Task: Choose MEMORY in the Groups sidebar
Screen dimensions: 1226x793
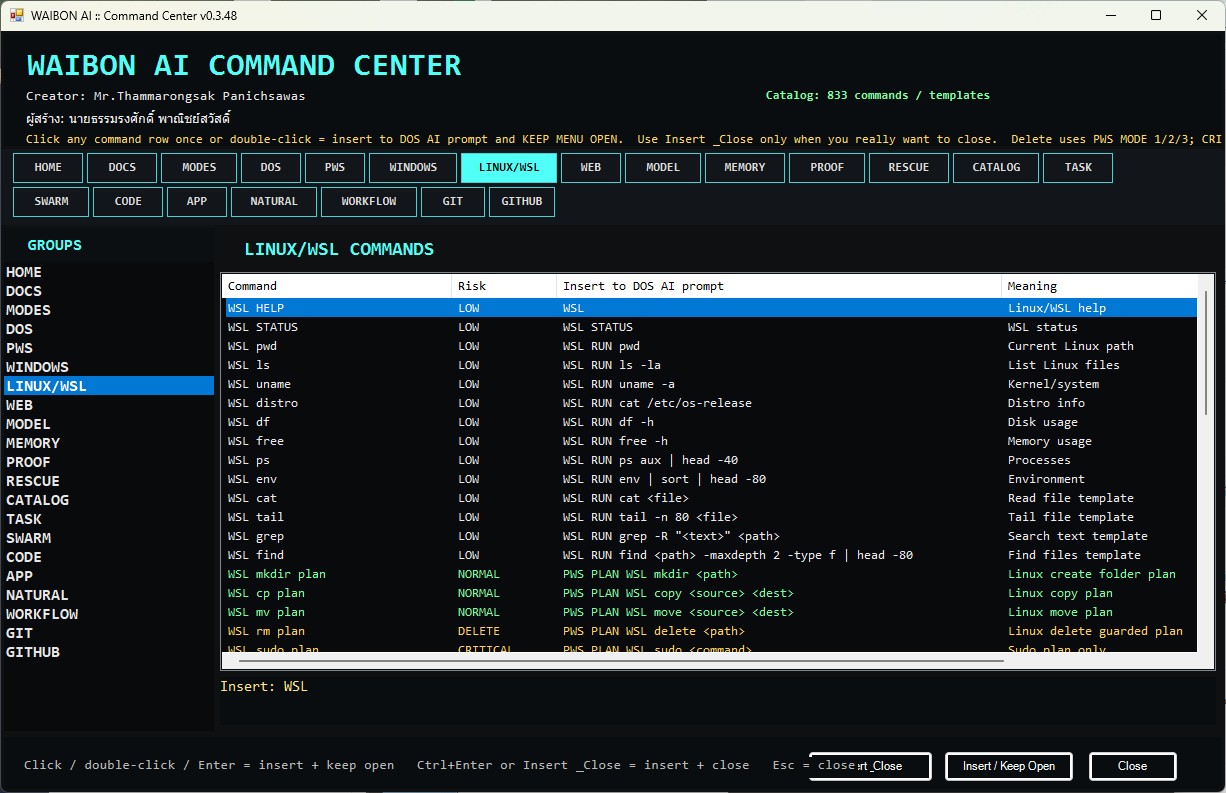Action: click(x=109, y=443)
